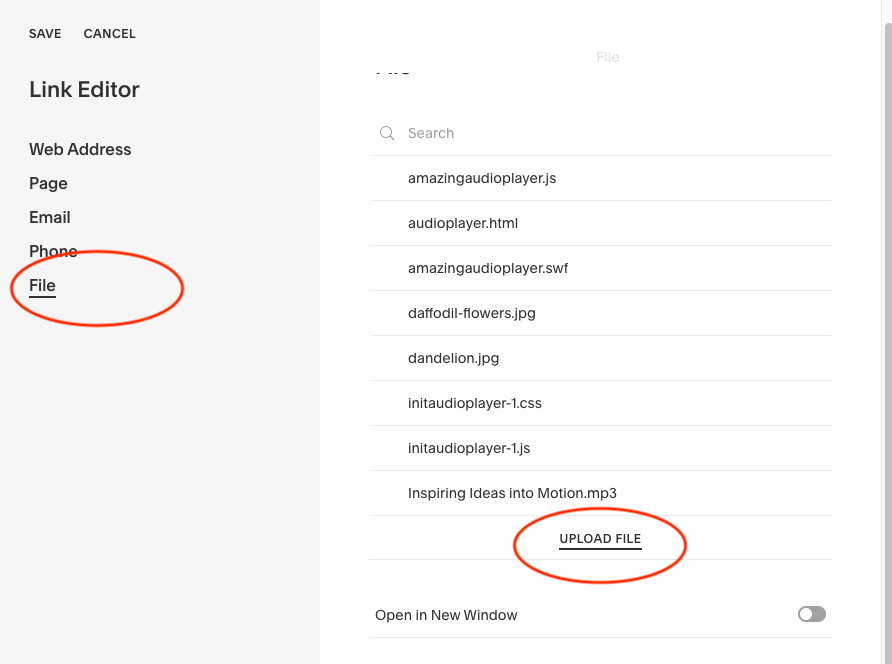Click the UPLOAD FILE link

(600, 539)
